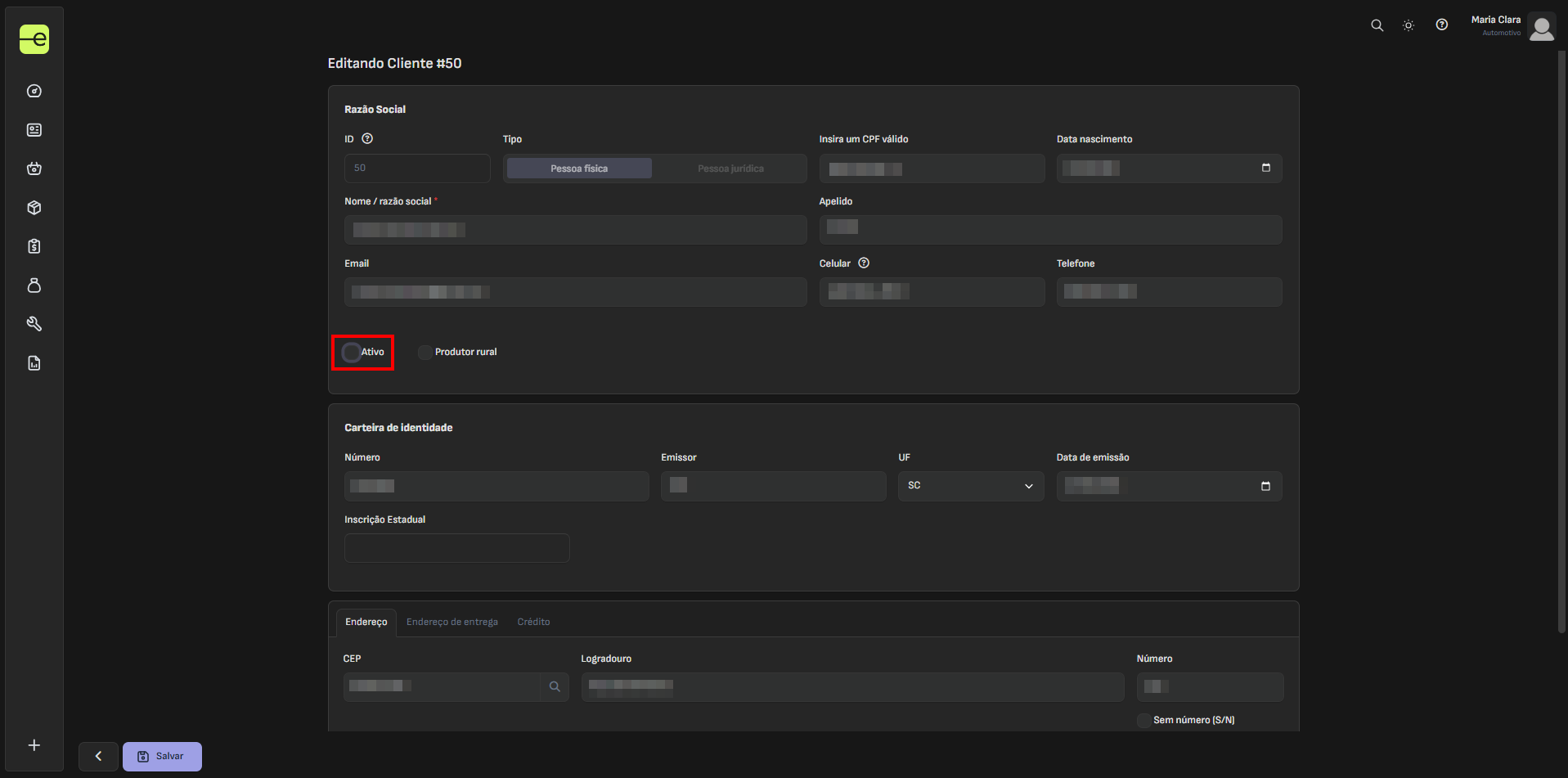This screenshot has width=1568, height=778.
Task: Expand the UF dropdown showing SC
Action: [x=970, y=486]
